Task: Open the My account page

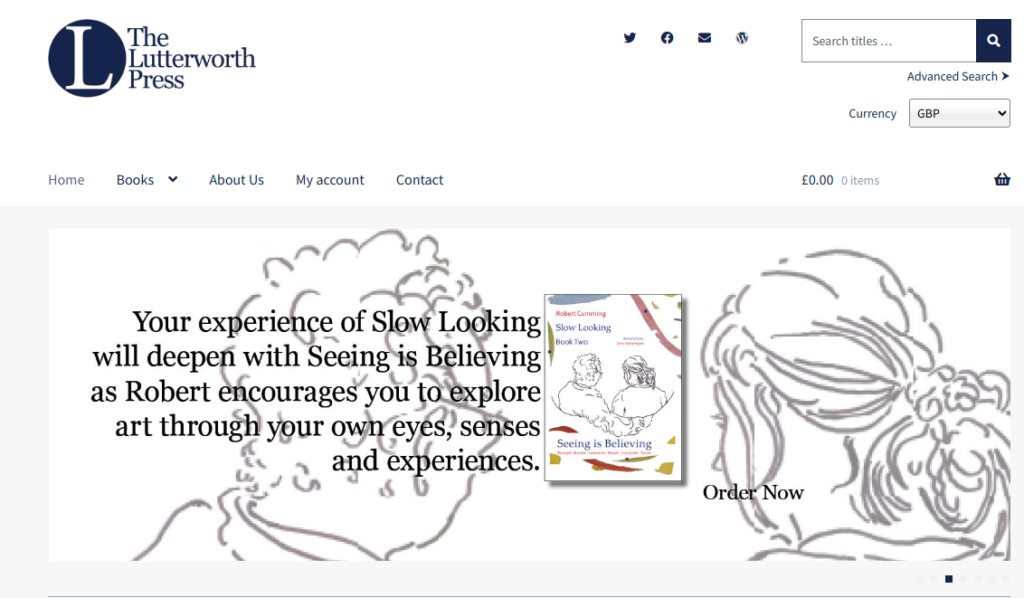Action: click(x=330, y=180)
